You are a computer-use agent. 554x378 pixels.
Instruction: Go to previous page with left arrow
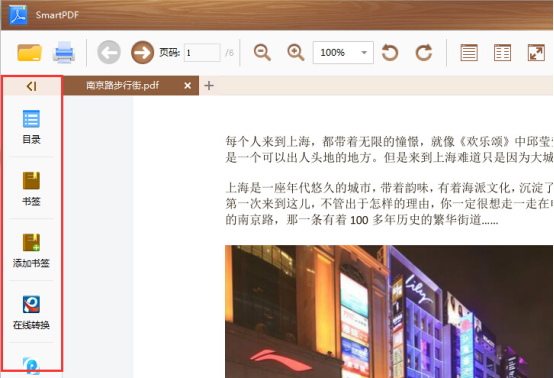tap(109, 53)
